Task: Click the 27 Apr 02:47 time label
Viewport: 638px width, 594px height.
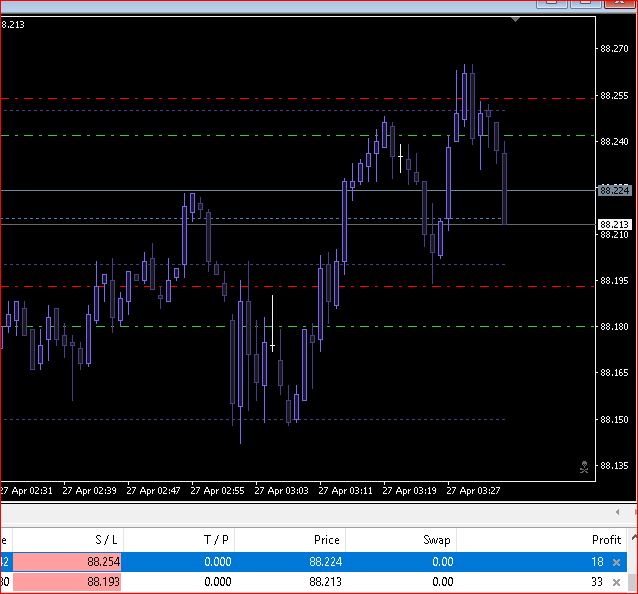Action: pos(153,491)
